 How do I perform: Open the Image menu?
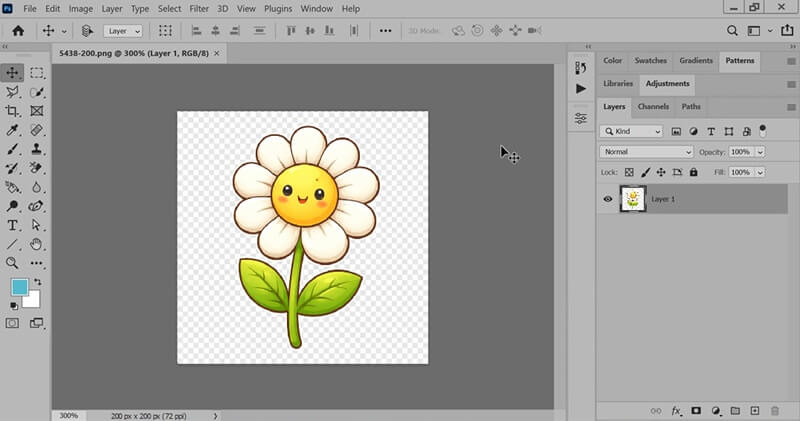pos(81,9)
